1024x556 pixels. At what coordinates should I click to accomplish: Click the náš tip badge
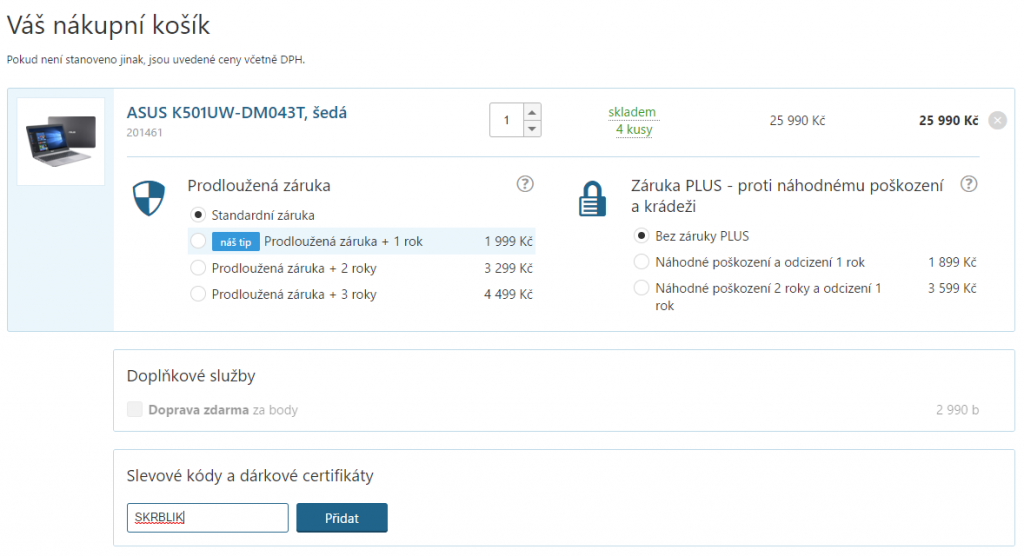236,242
